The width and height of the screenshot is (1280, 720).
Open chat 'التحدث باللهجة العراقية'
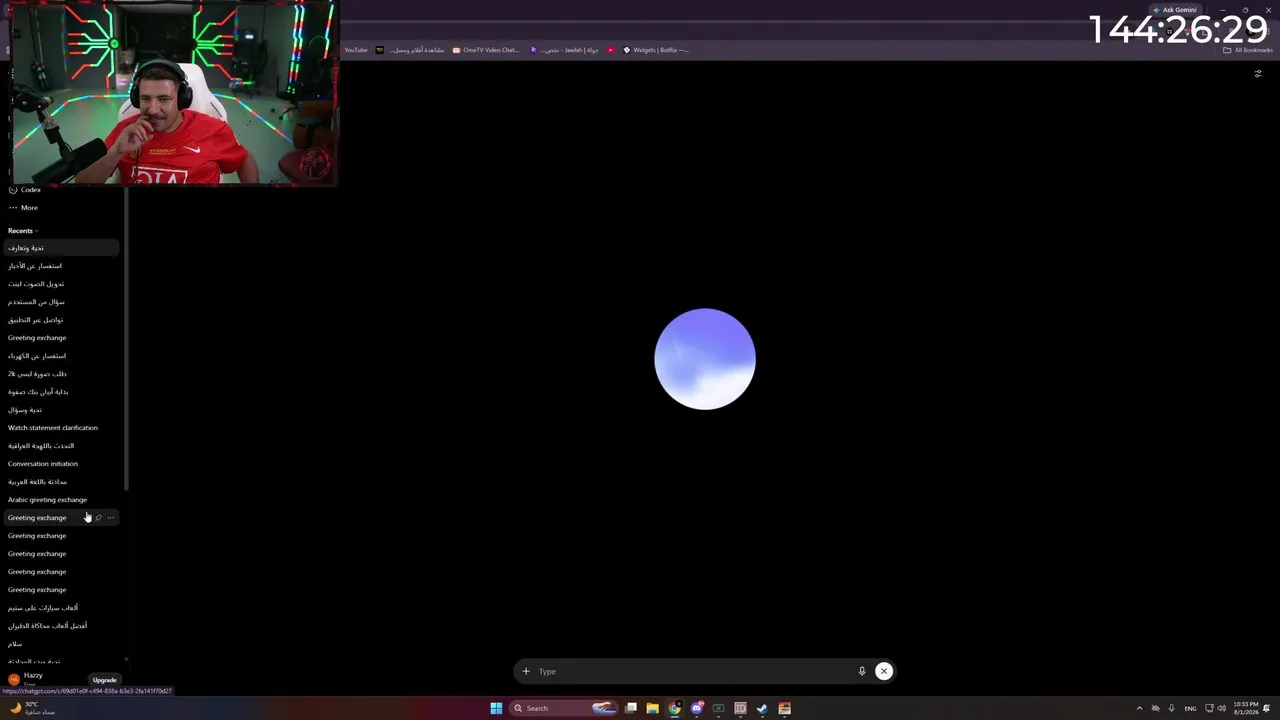click(61, 446)
